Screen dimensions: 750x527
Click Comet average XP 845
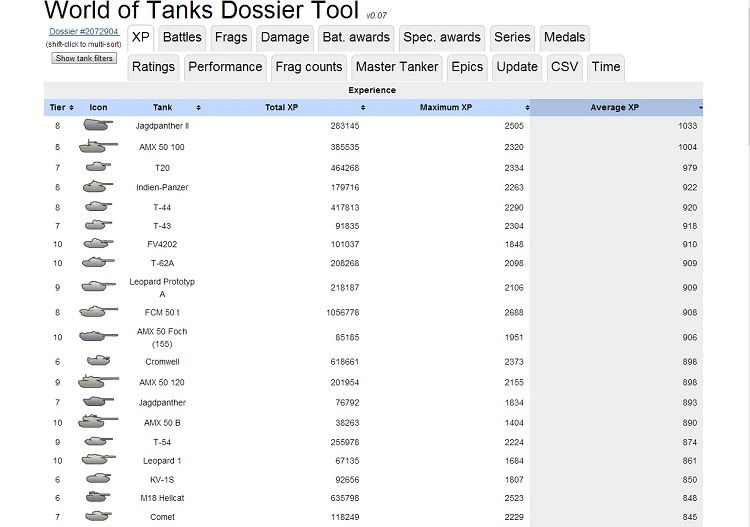[x=690, y=517]
